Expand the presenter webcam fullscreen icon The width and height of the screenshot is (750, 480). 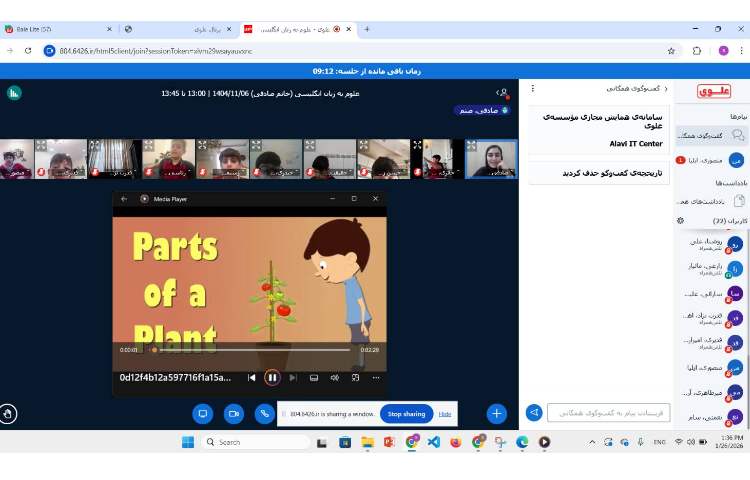[472, 145]
